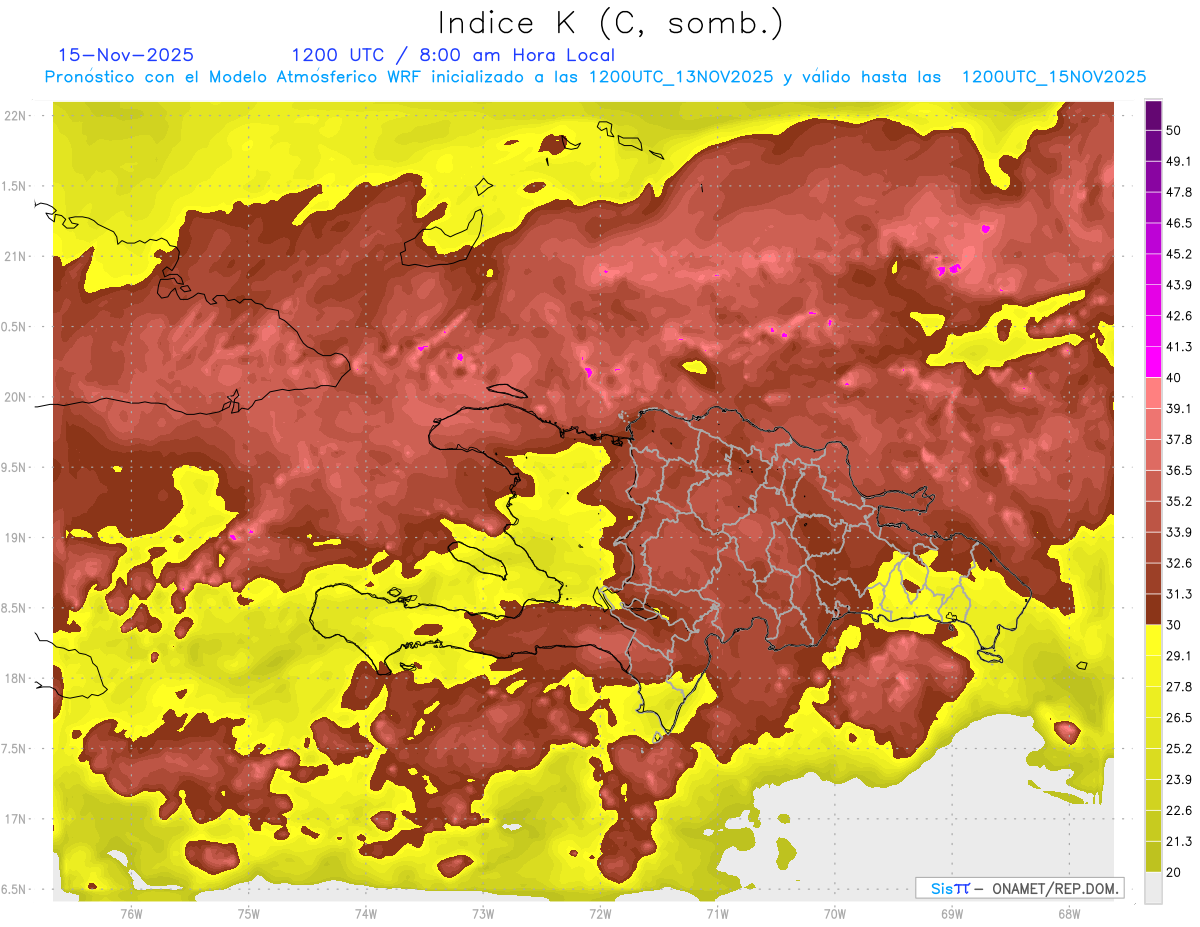Click the '68W' longitude label
1200x927 pixels.
1068,913
